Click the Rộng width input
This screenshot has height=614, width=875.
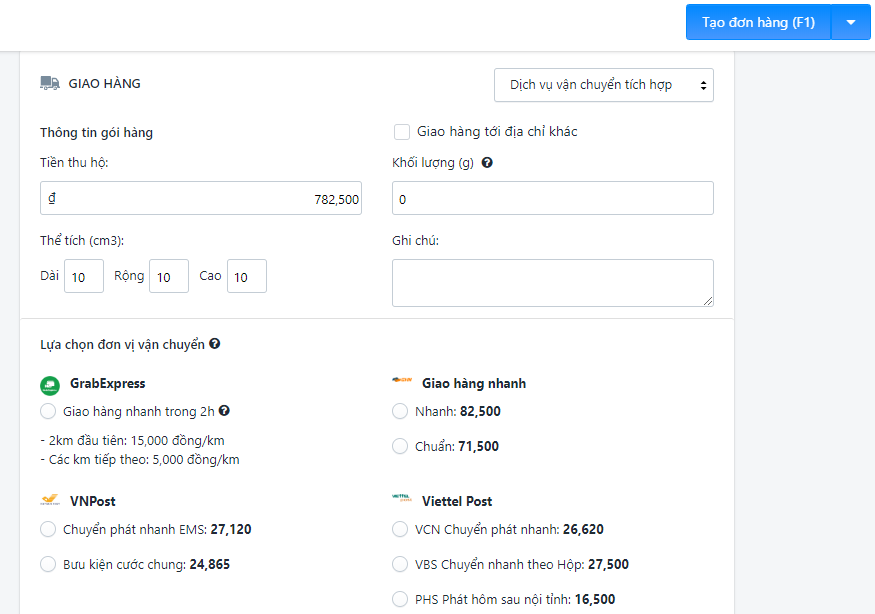[x=169, y=276]
